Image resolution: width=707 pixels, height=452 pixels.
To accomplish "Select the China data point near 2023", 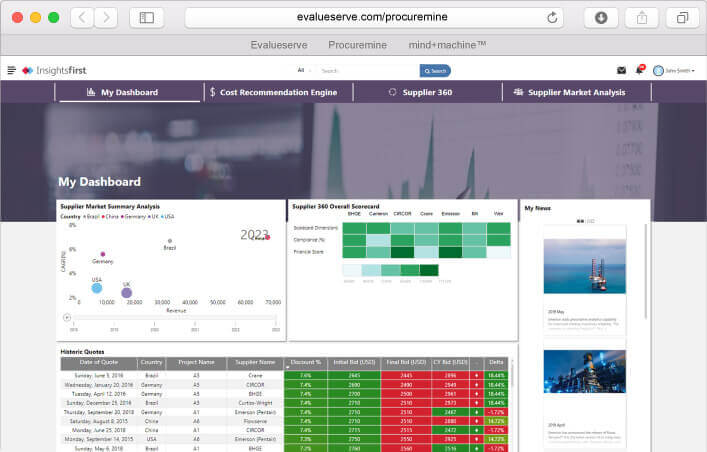I will tap(267, 237).
